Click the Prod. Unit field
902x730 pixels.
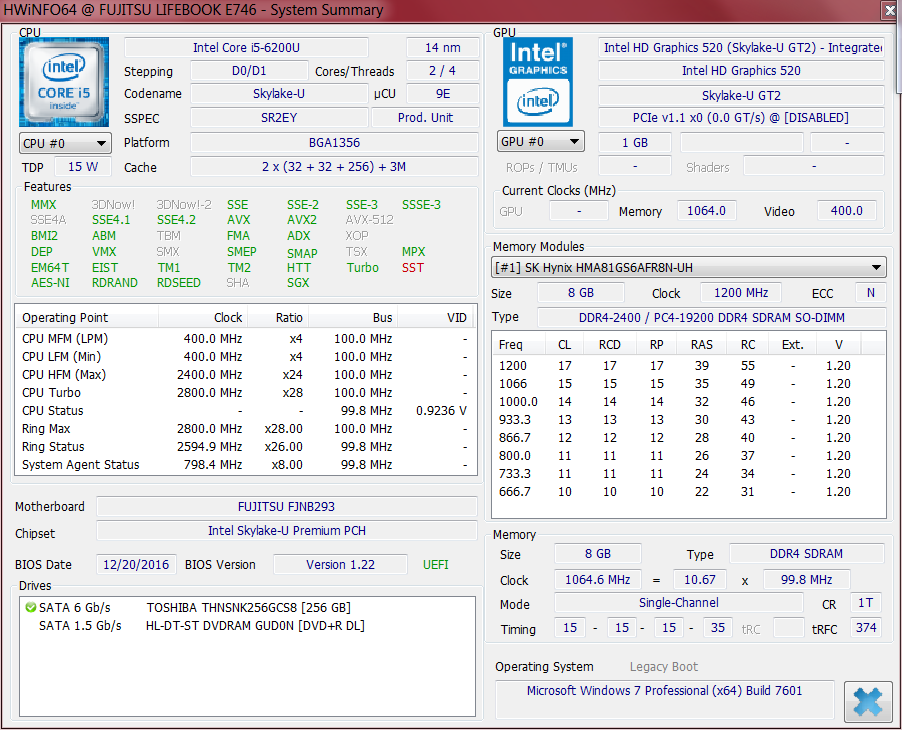click(x=425, y=118)
